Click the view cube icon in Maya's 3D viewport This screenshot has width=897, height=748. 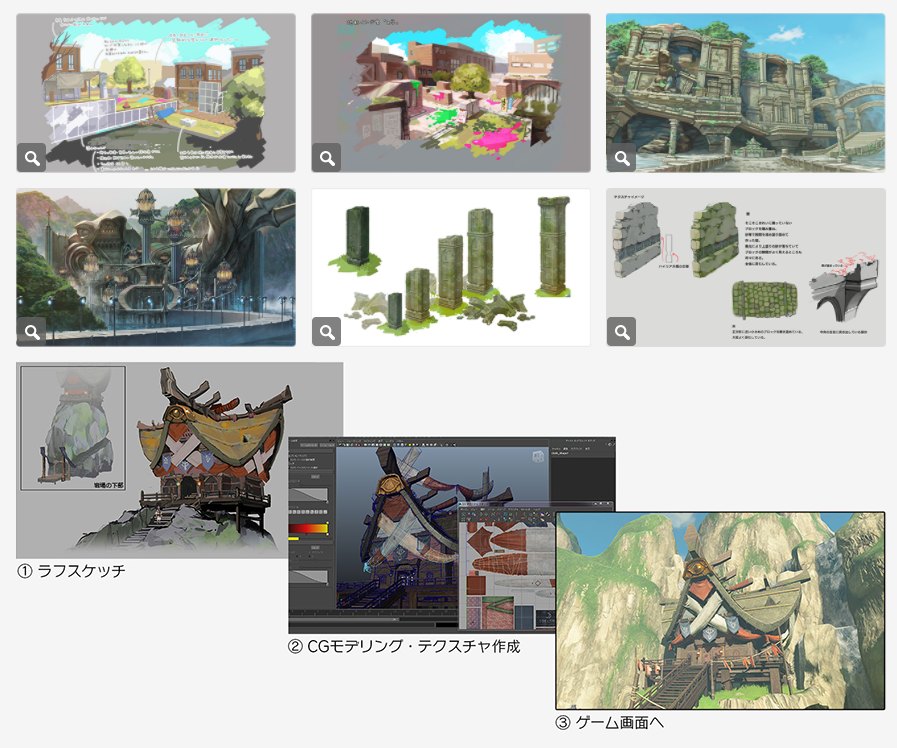pyautogui.click(x=537, y=455)
